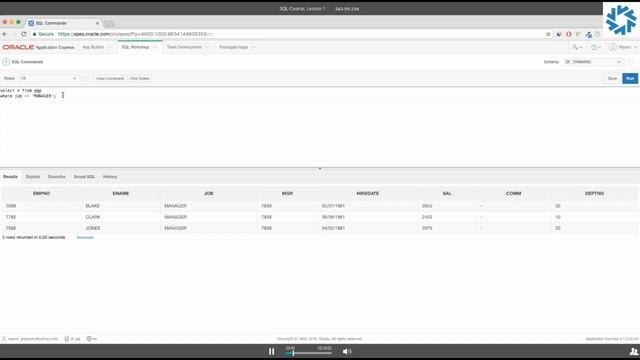Open the Schema dropdown
This screenshot has height=360, width=640.
[593, 62]
